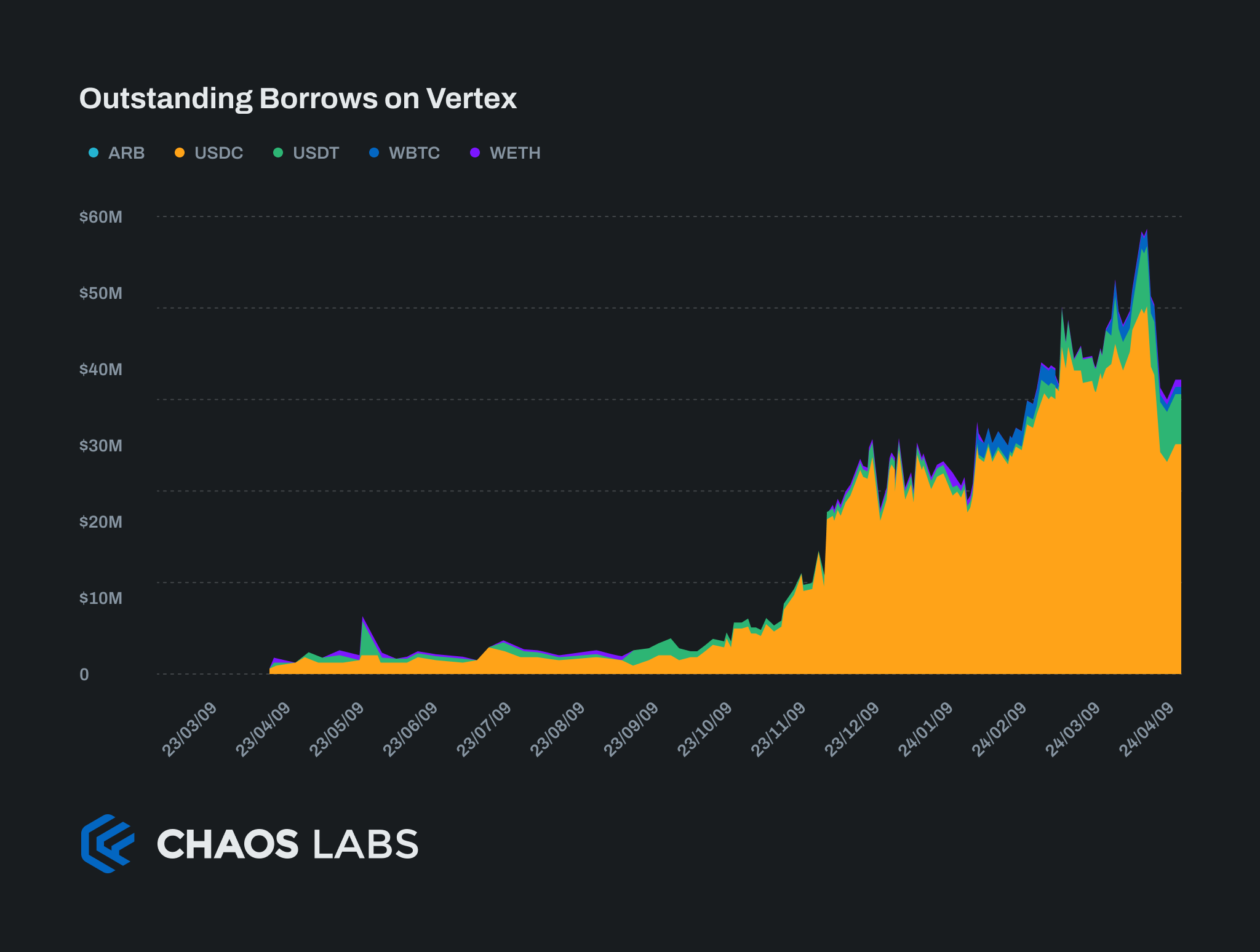Click the WETH purple legend dot
Viewport: 1260px width, 952px height.
475,153
